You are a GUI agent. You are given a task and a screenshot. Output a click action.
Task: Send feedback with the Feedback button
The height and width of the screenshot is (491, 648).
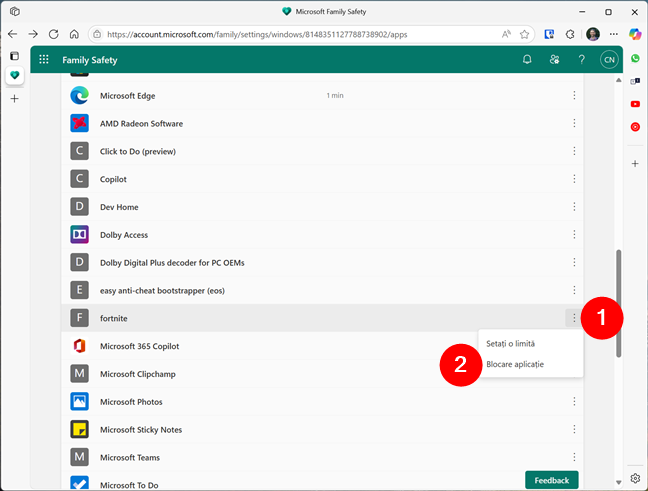(552, 480)
